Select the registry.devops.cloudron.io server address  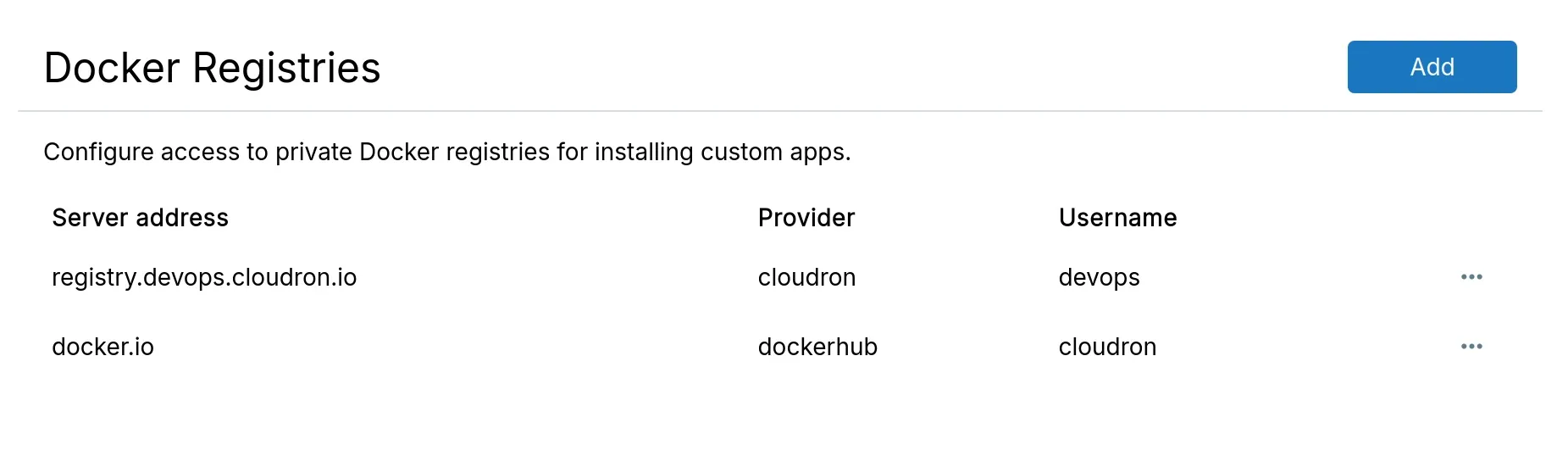204,277
